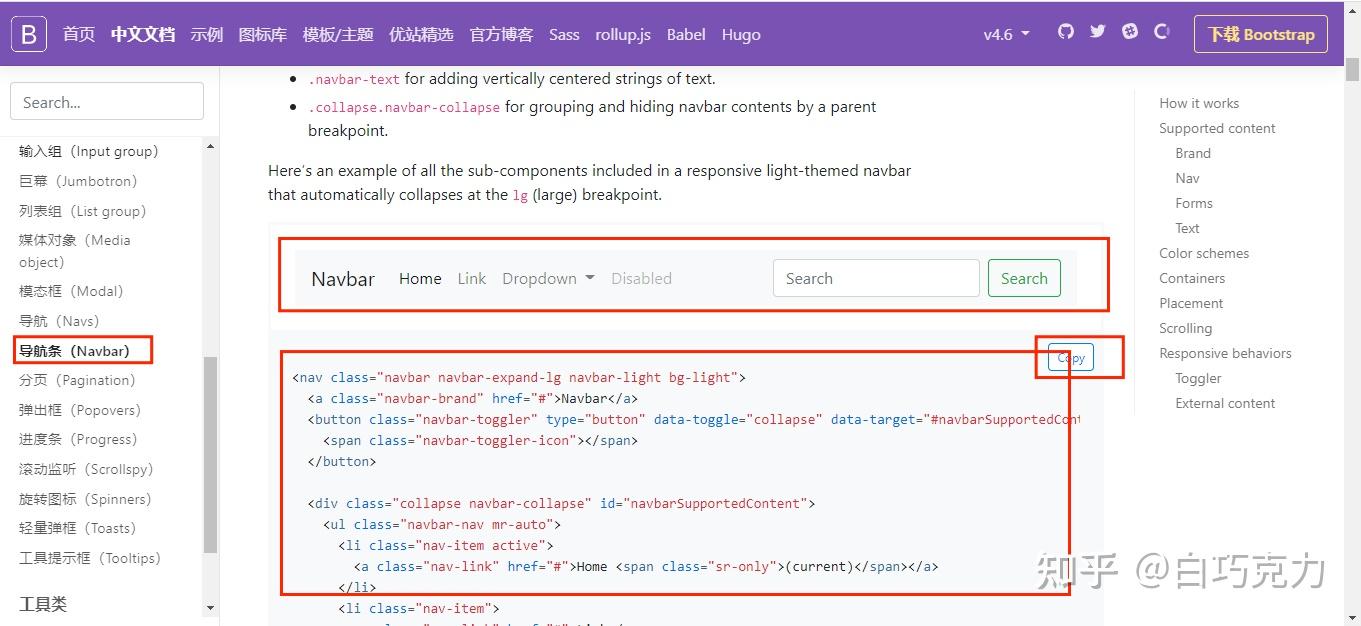1361x626 pixels.
Task: Open the Hugo menu item
Action: [x=740, y=33]
